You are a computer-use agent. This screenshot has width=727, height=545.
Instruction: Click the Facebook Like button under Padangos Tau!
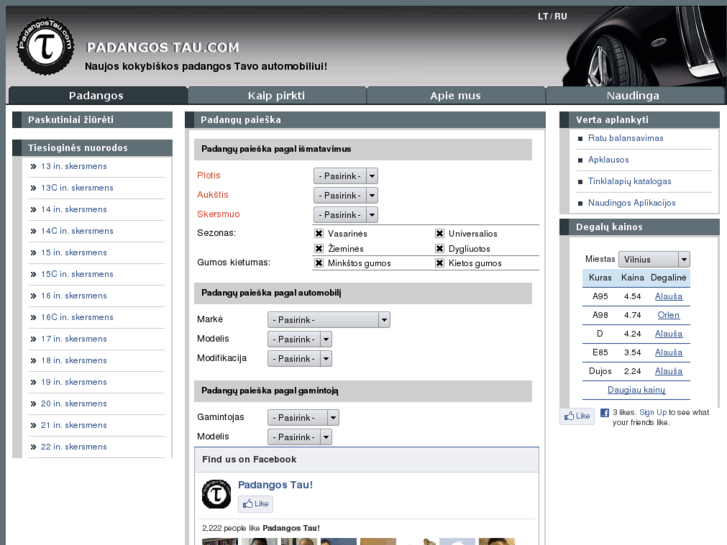pyautogui.click(x=255, y=504)
